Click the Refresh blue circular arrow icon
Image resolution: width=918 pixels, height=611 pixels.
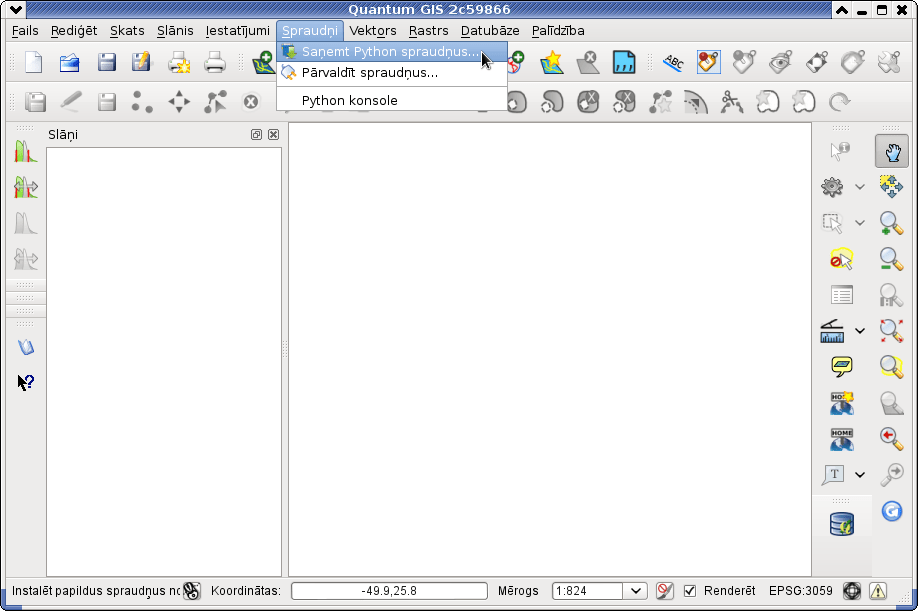pyautogui.click(x=892, y=511)
